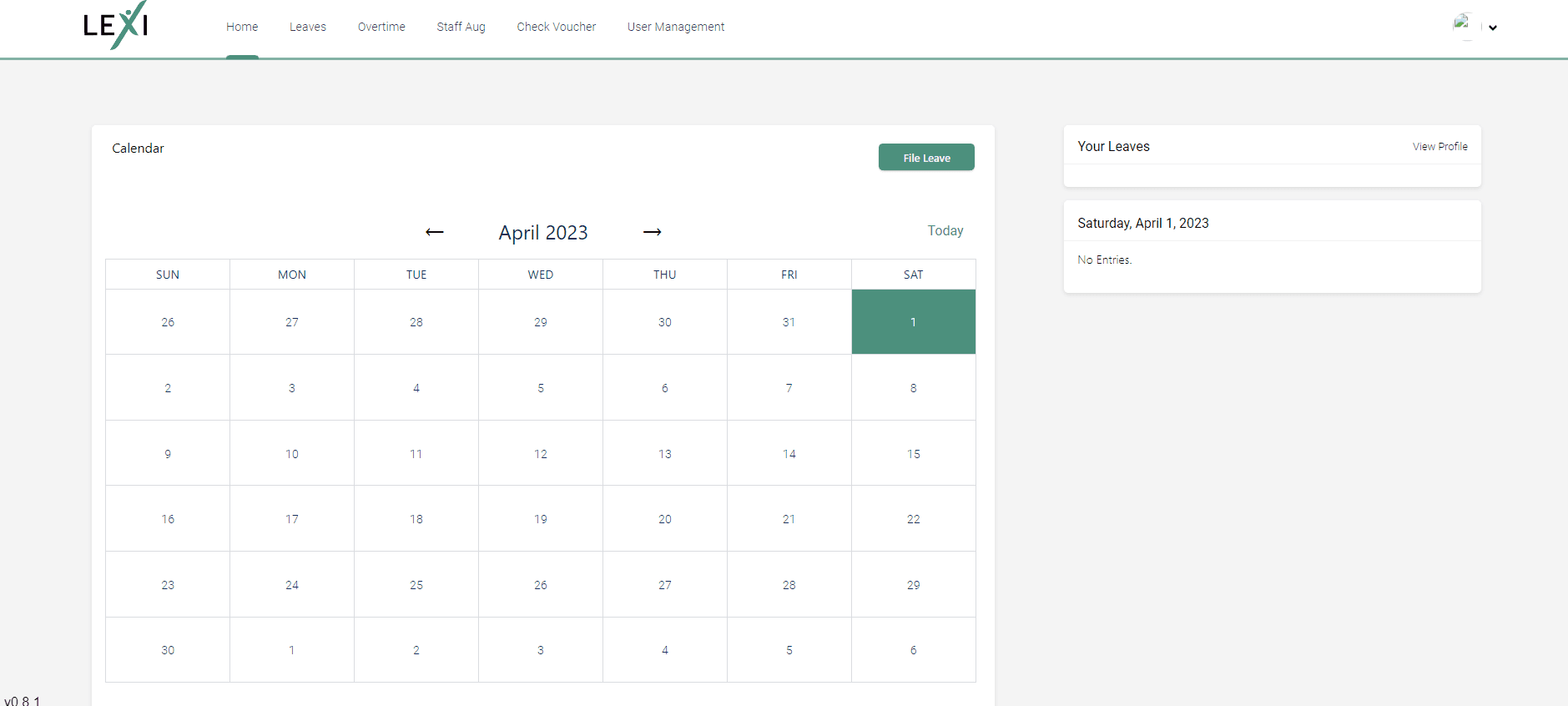The height and width of the screenshot is (706, 1568).
Task: Click the File Leave button
Action: click(926, 157)
